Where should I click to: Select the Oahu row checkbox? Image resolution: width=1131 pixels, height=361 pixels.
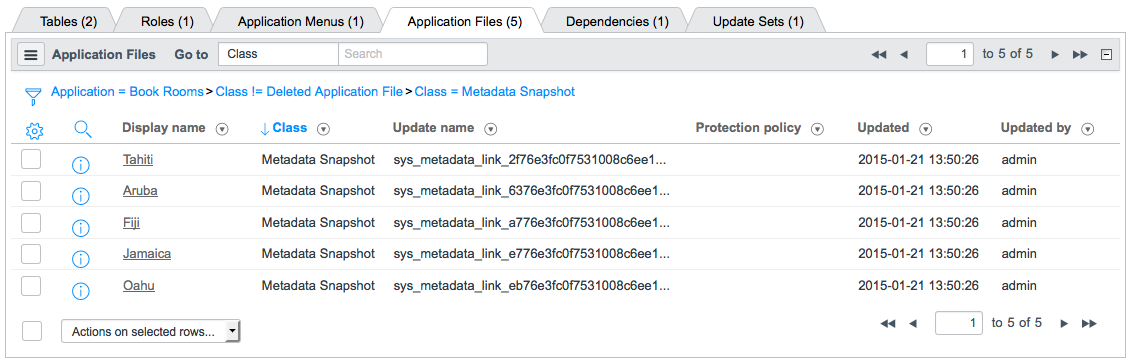31,286
